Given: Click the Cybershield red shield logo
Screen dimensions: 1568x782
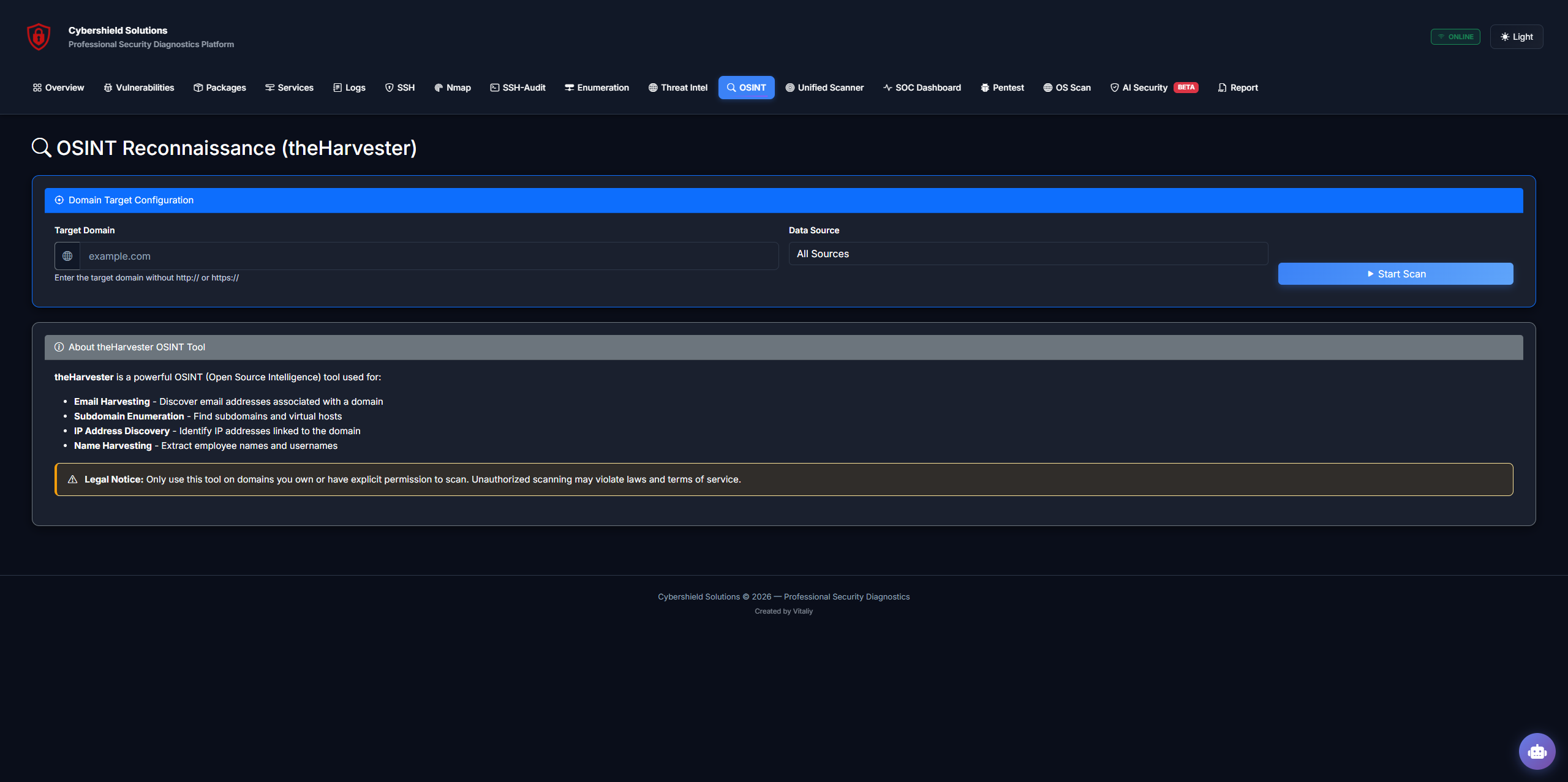Looking at the screenshot, I should [x=39, y=37].
